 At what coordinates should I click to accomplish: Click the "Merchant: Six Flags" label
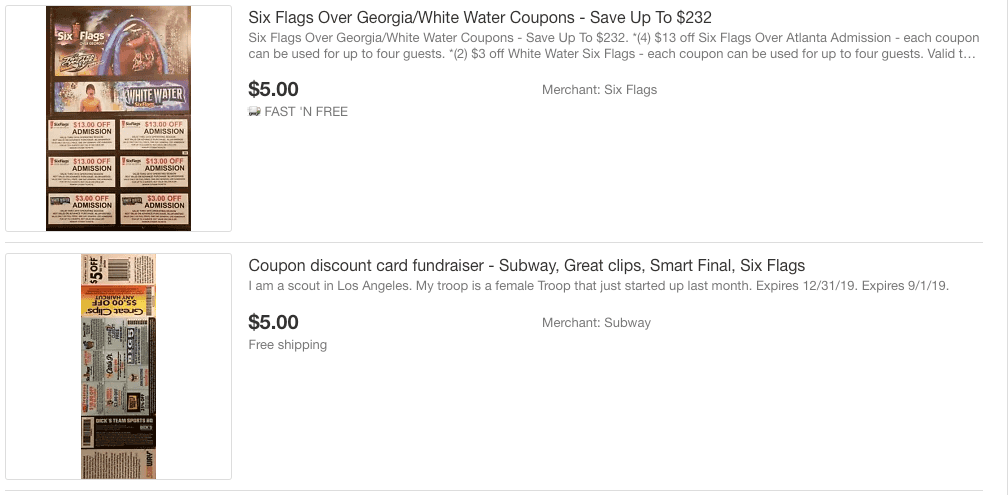coord(599,90)
